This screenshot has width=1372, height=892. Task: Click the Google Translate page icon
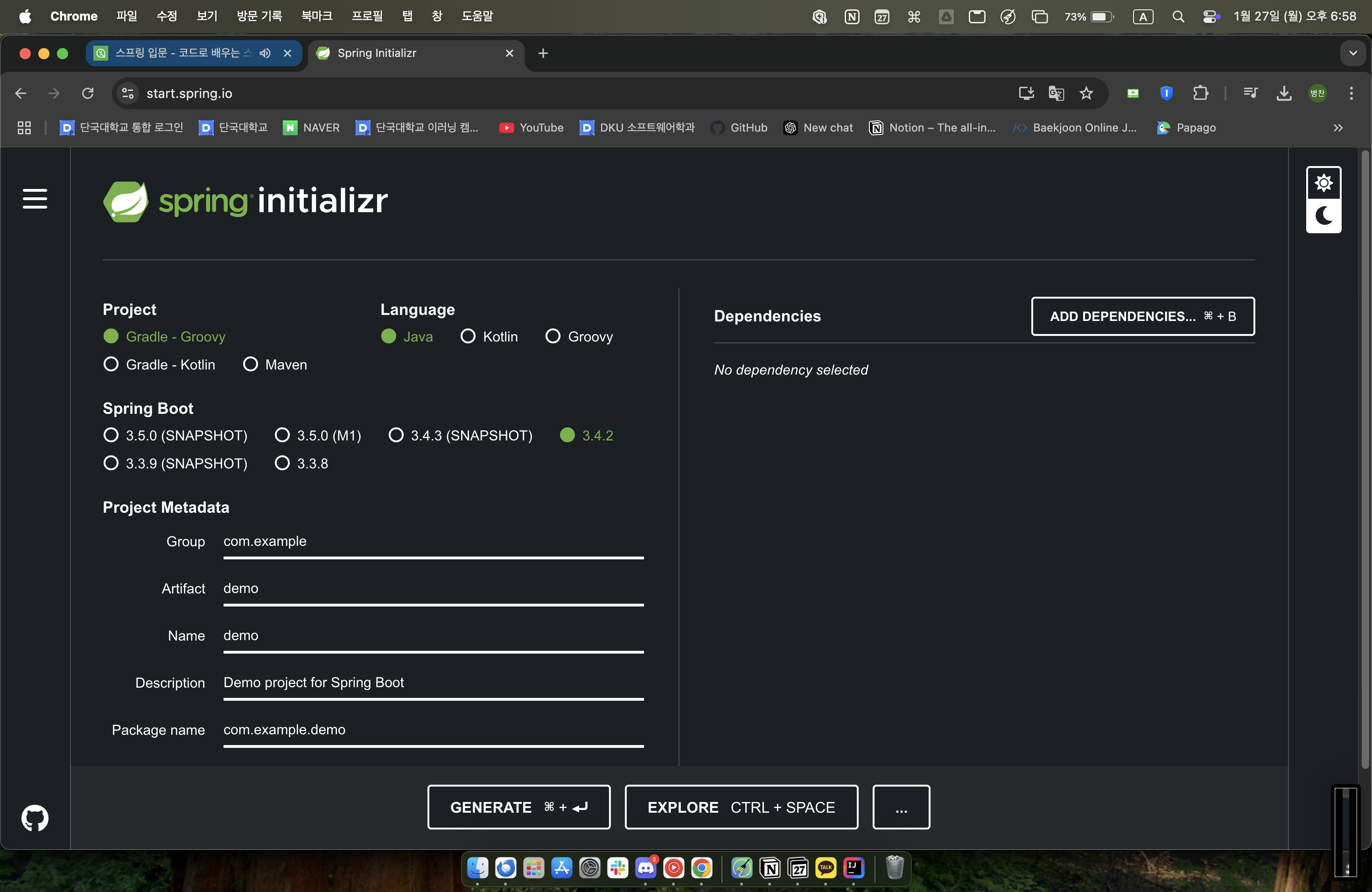pos(1056,93)
